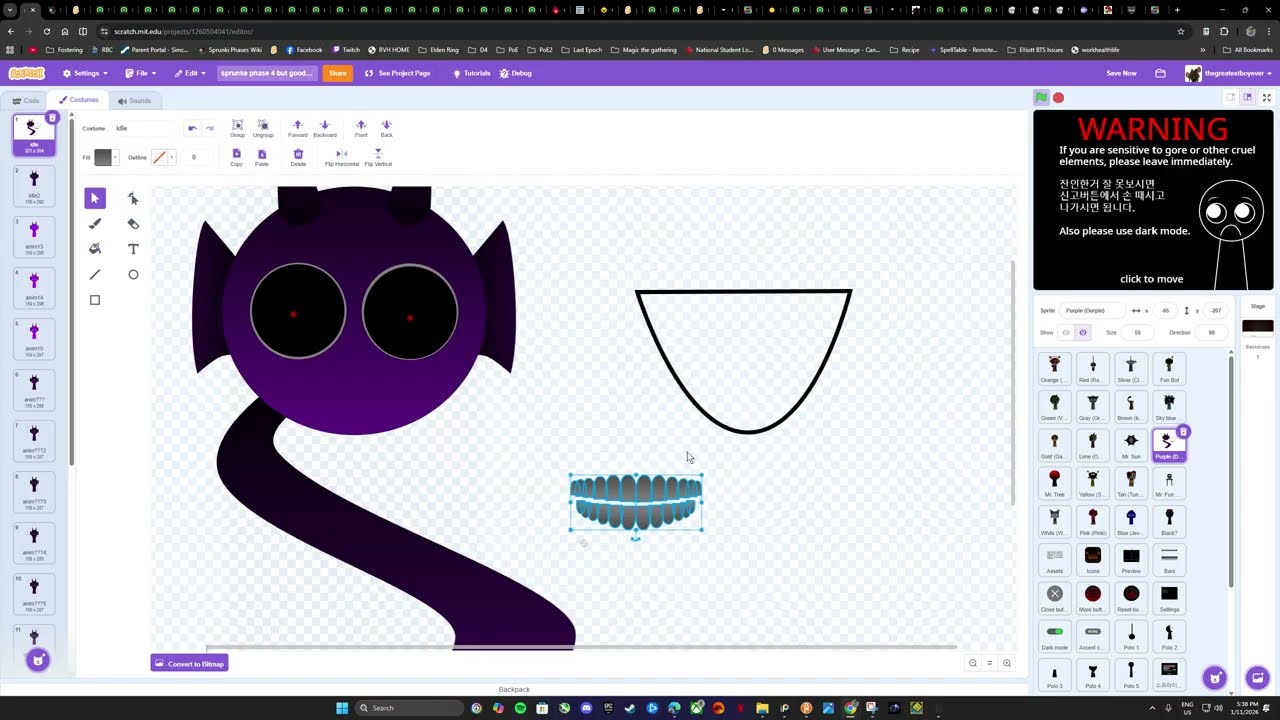Flip selection Horizontal
The width and height of the screenshot is (1280, 720).
tap(341, 157)
